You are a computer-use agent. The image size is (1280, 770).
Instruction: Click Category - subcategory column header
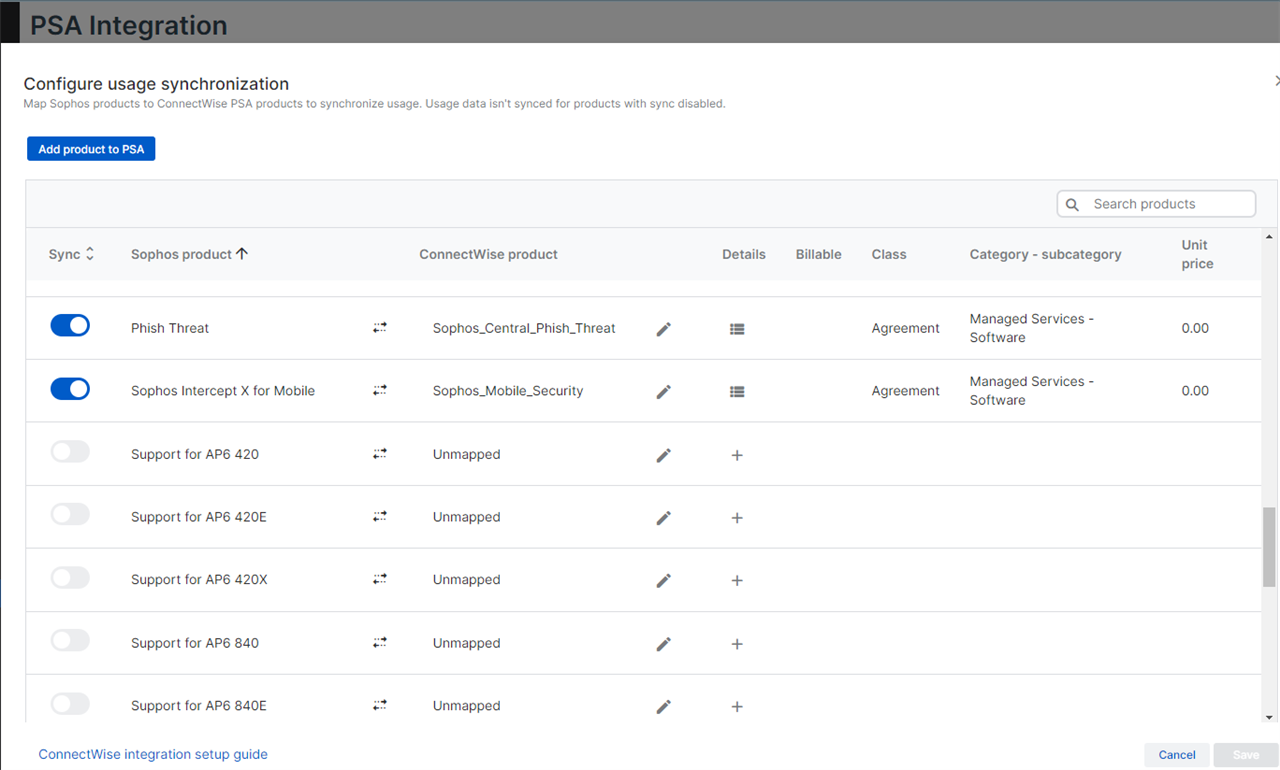1046,254
